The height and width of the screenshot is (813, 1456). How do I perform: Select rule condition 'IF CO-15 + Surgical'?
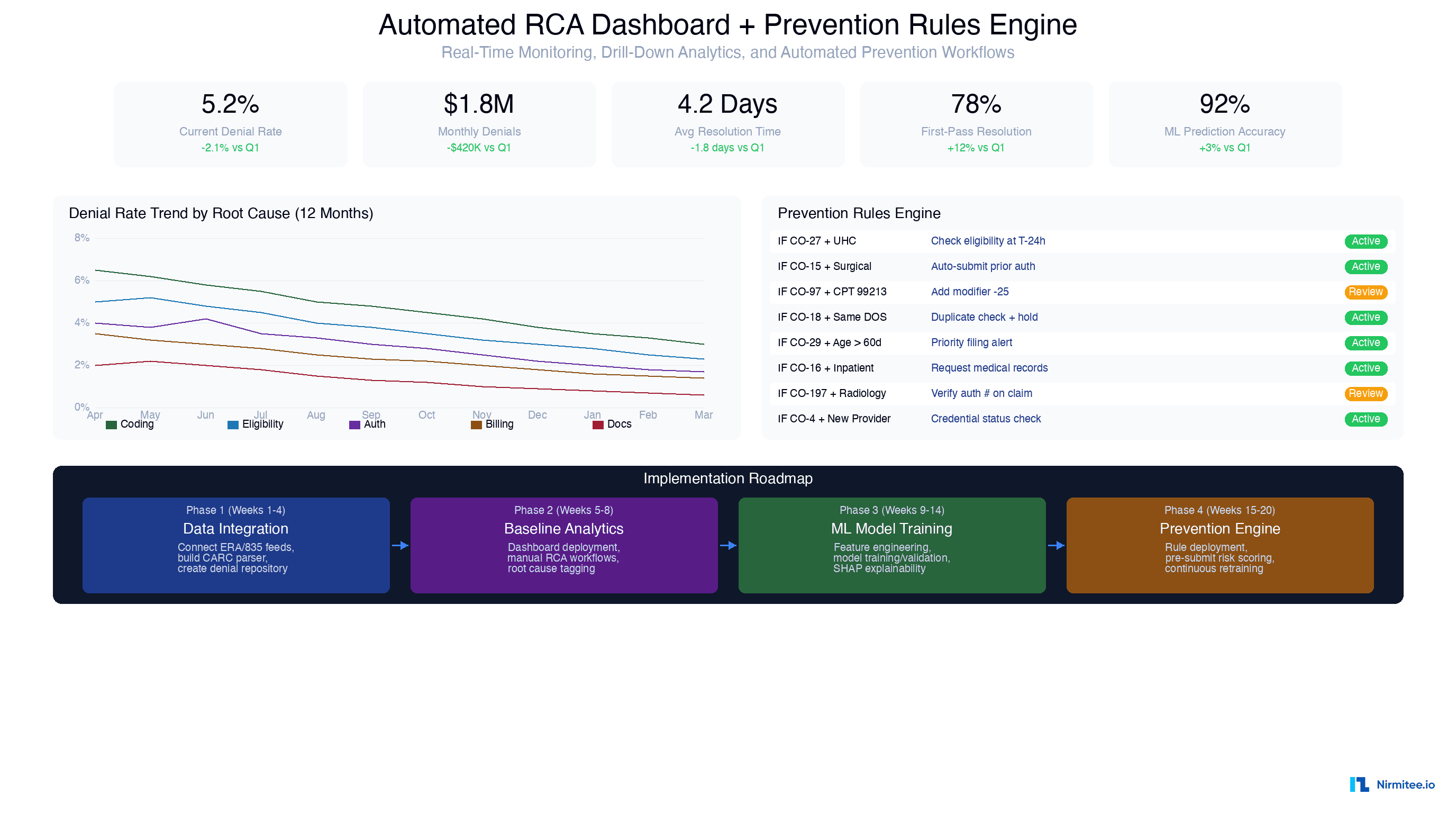[x=825, y=266]
